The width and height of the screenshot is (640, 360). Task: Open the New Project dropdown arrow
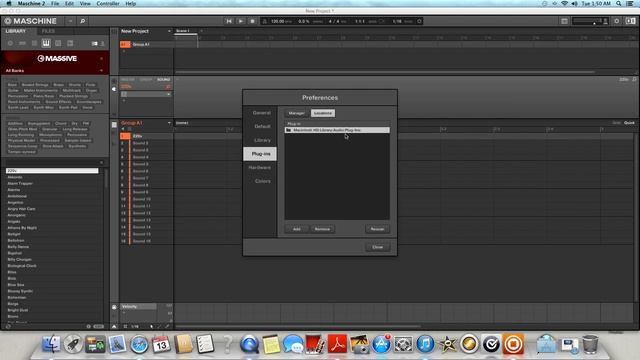[x=169, y=31]
